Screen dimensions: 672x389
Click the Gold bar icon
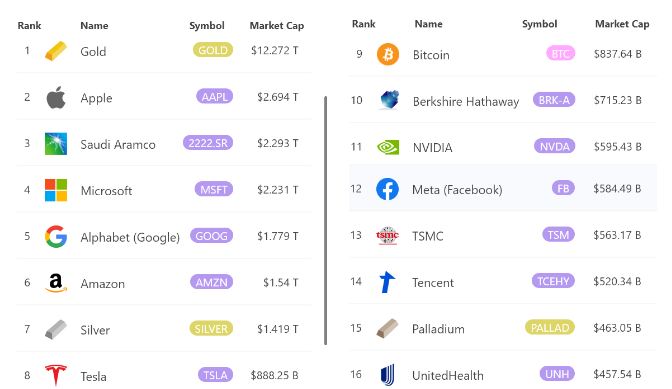[56, 51]
